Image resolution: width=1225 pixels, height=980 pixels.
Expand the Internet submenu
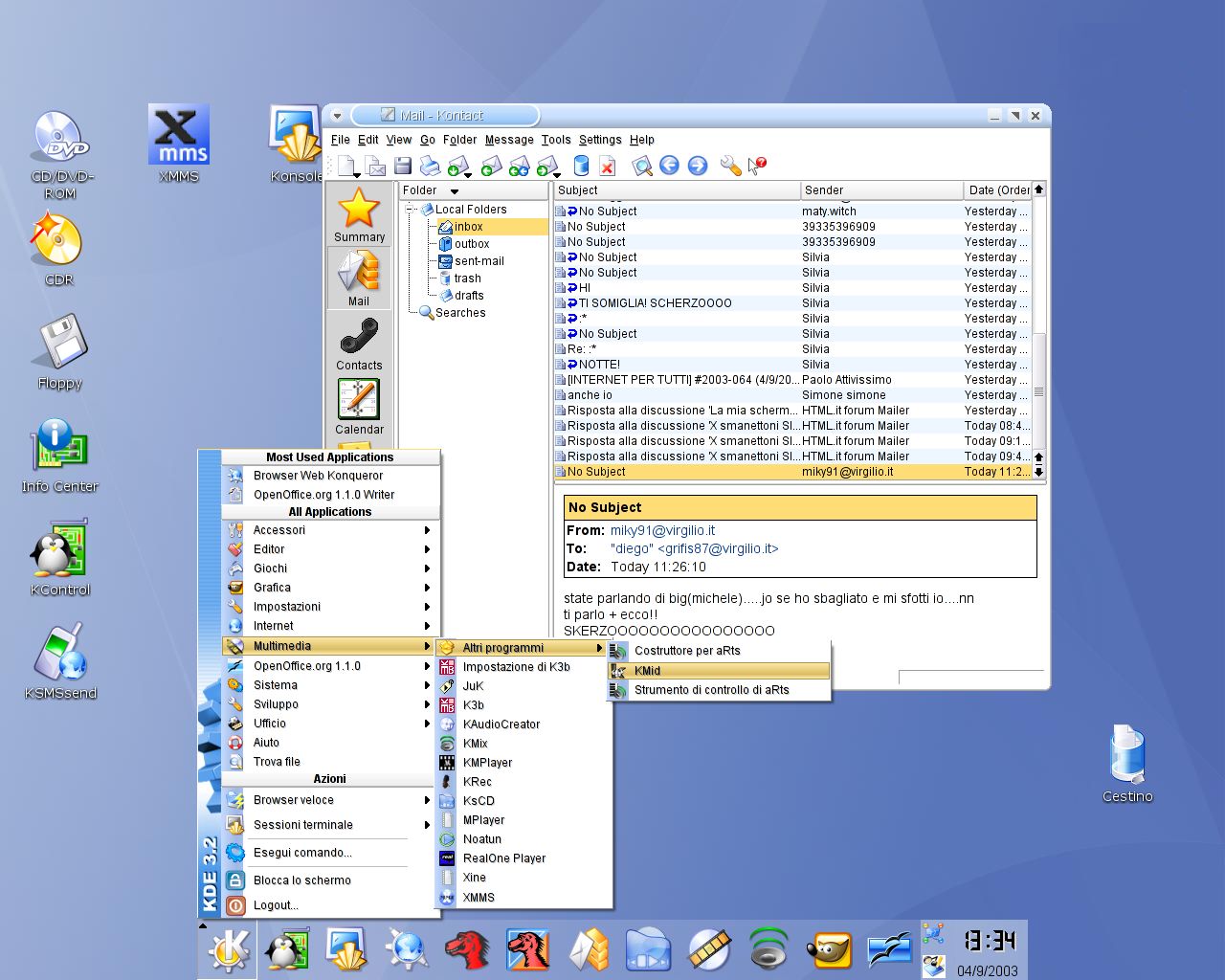[x=331, y=626]
